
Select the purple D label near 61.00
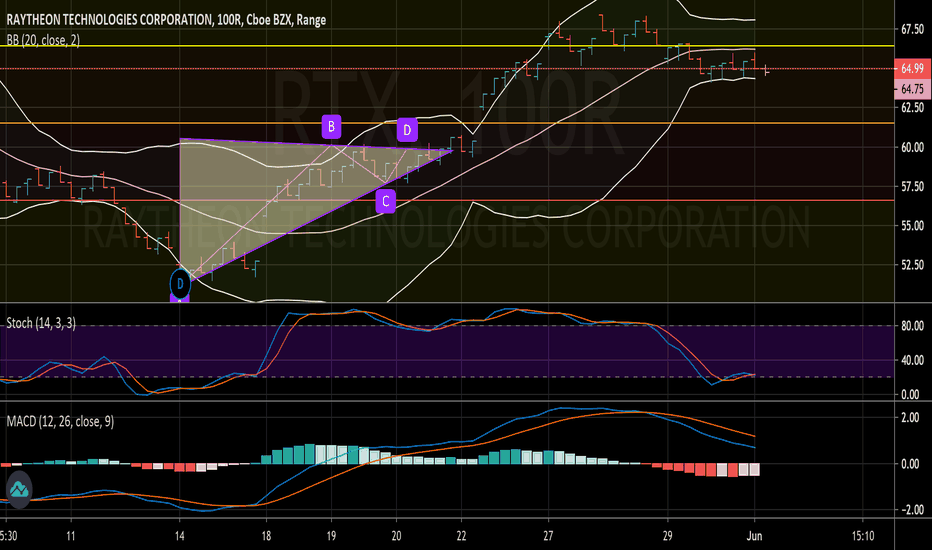[x=407, y=130]
